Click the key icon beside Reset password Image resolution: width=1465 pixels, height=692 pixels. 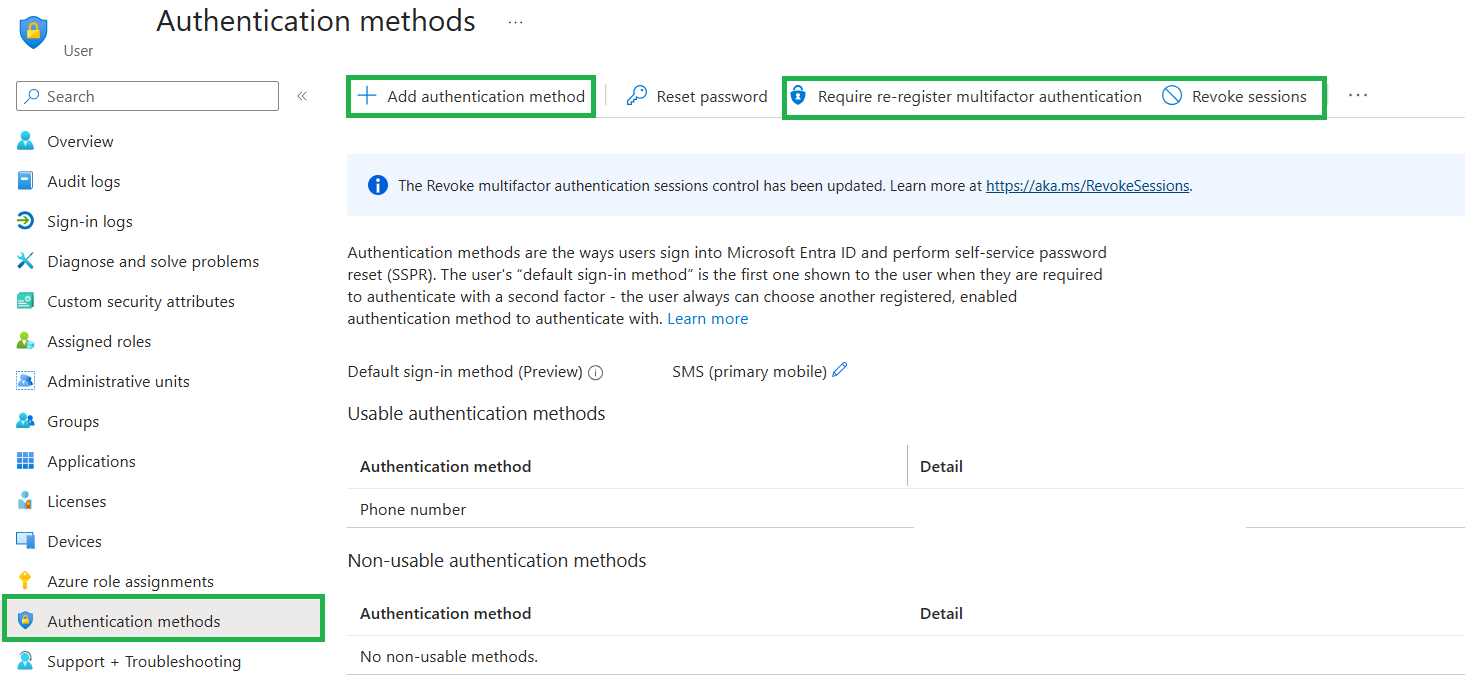pyautogui.click(x=637, y=96)
